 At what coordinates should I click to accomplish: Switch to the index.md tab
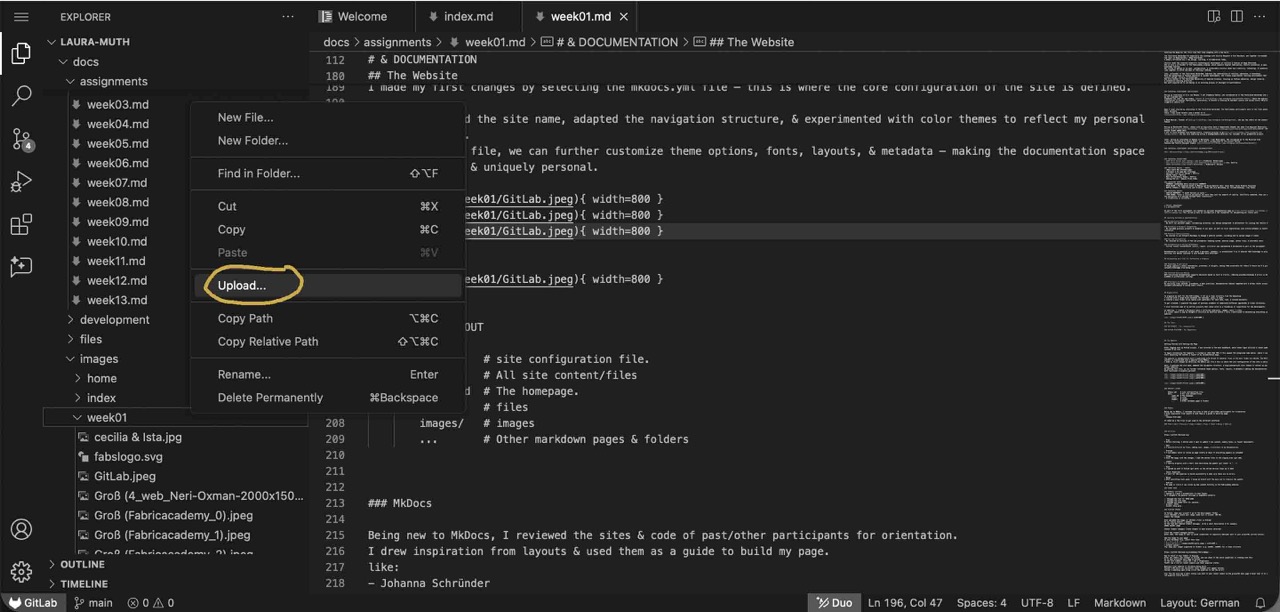[x=468, y=17]
